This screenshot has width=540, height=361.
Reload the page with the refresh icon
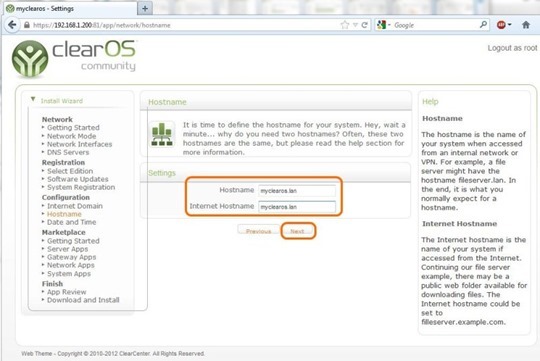pos(365,25)
